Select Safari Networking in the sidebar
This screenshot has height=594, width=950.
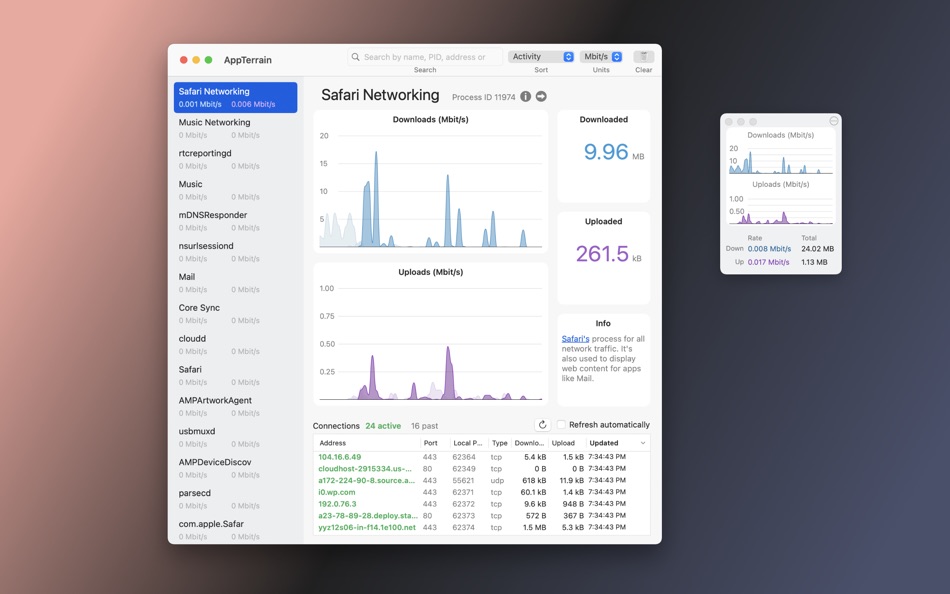point(236,98)
